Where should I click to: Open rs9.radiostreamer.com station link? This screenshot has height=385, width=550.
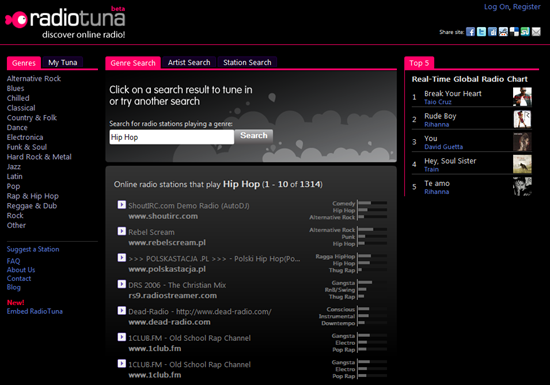point(173,296)
